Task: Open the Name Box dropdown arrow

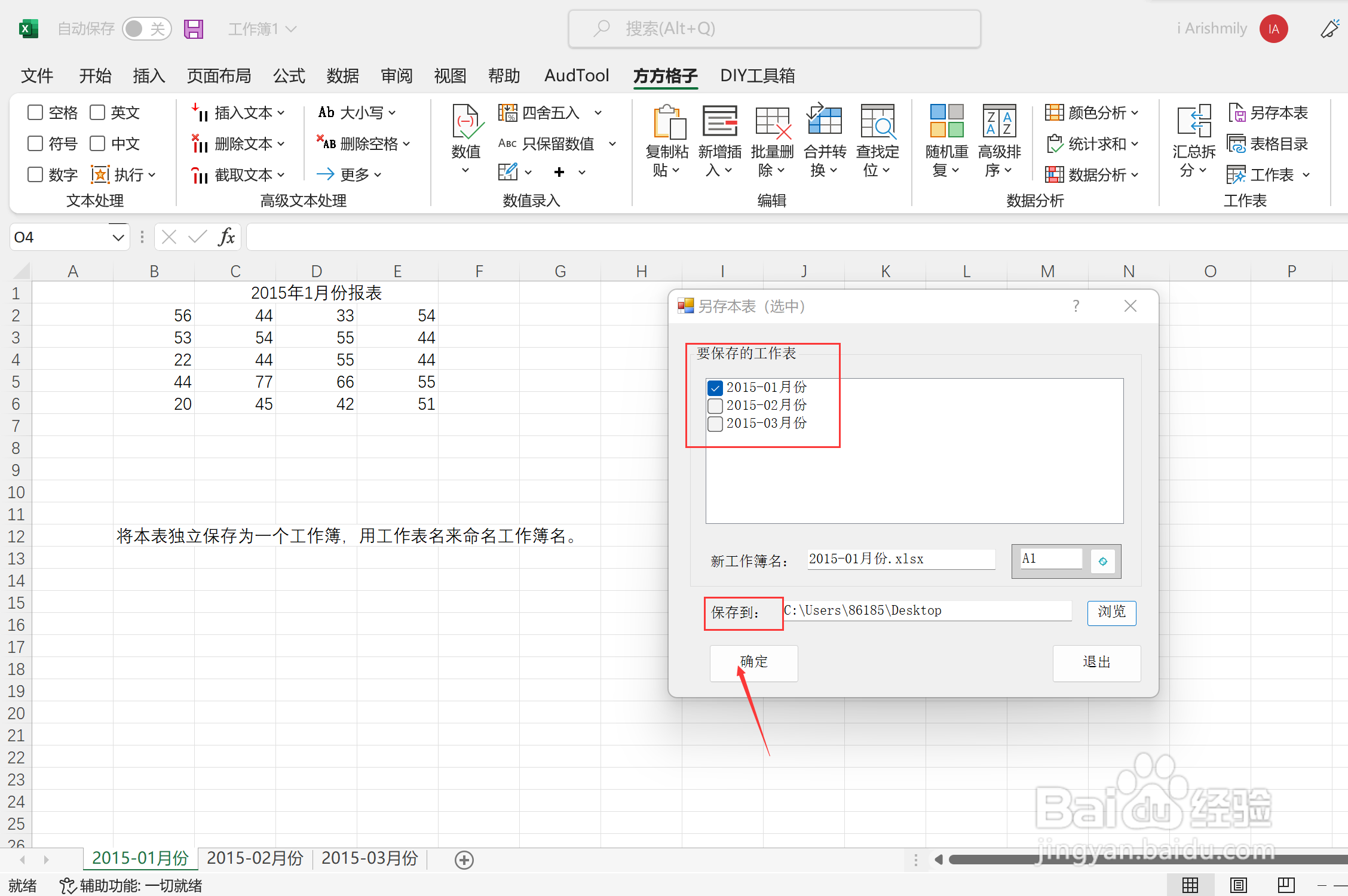Action: point(118,238)
